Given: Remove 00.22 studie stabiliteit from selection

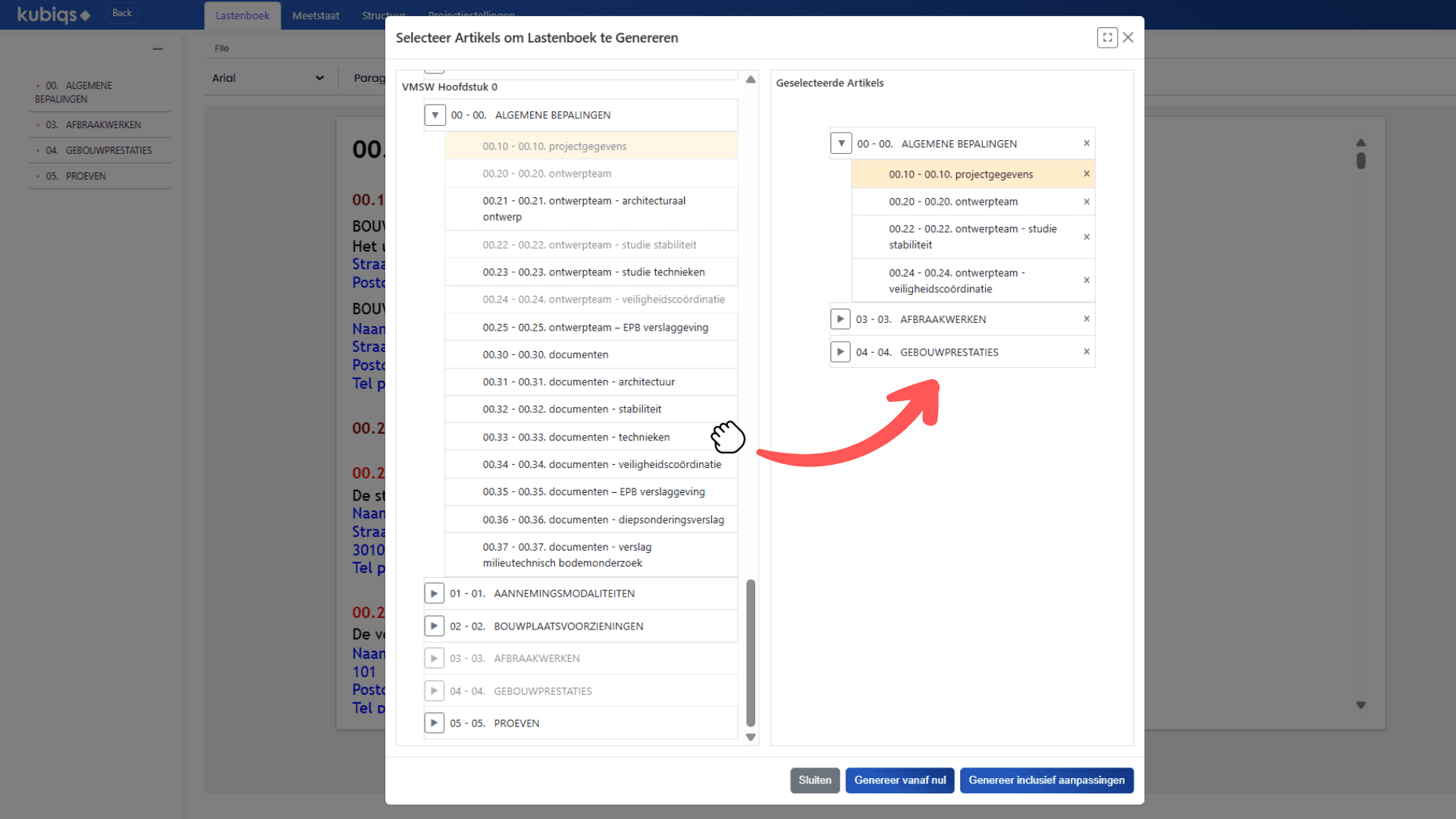Looking at the screenshot, I should [x=1086, y=237].
